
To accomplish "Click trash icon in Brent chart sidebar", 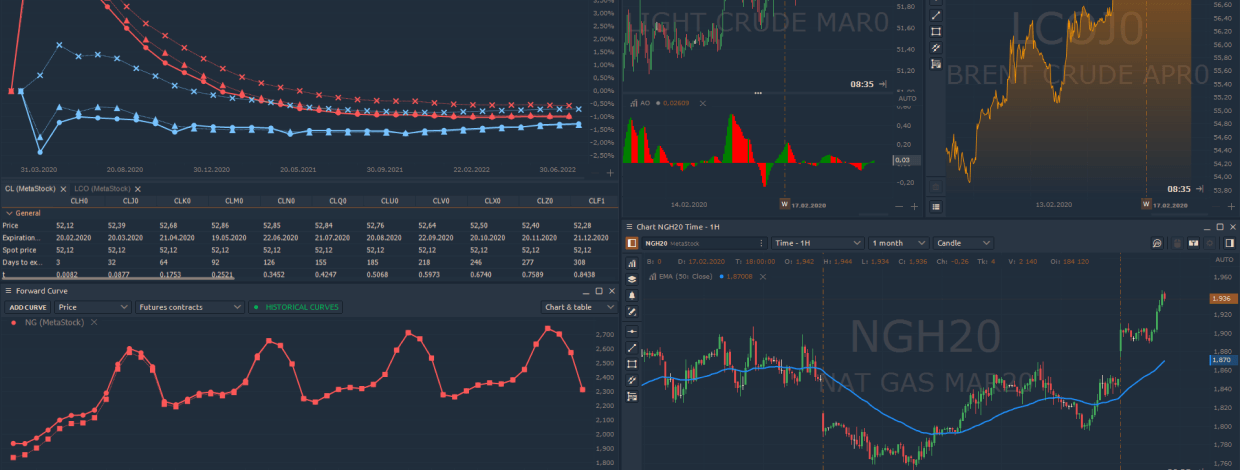I will click(x=936, y=187).
